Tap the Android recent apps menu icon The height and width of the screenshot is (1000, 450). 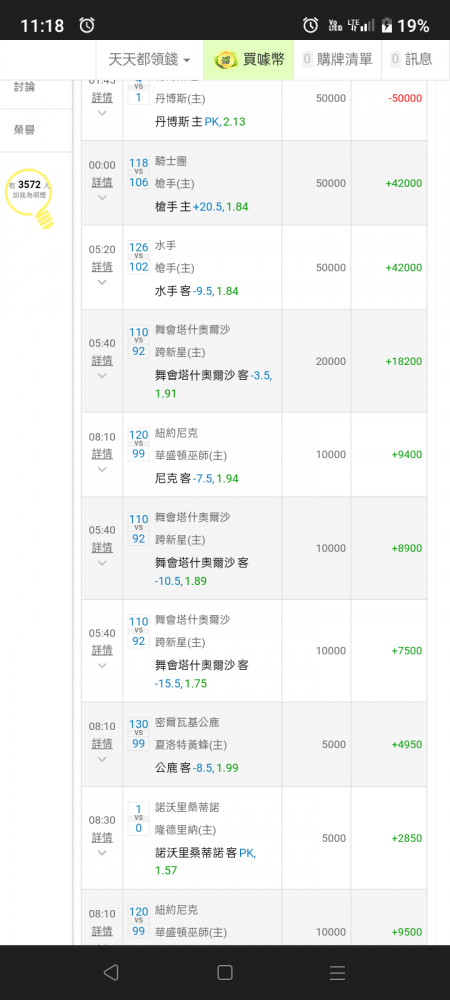coord(337,972)
